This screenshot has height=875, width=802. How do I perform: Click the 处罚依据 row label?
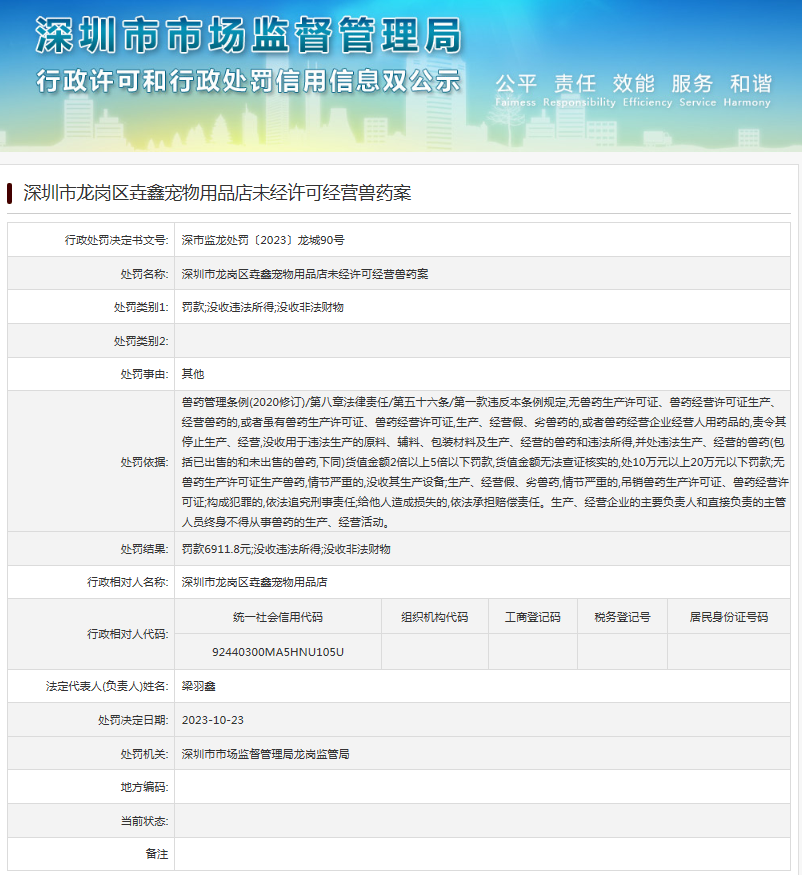point(145,462)
